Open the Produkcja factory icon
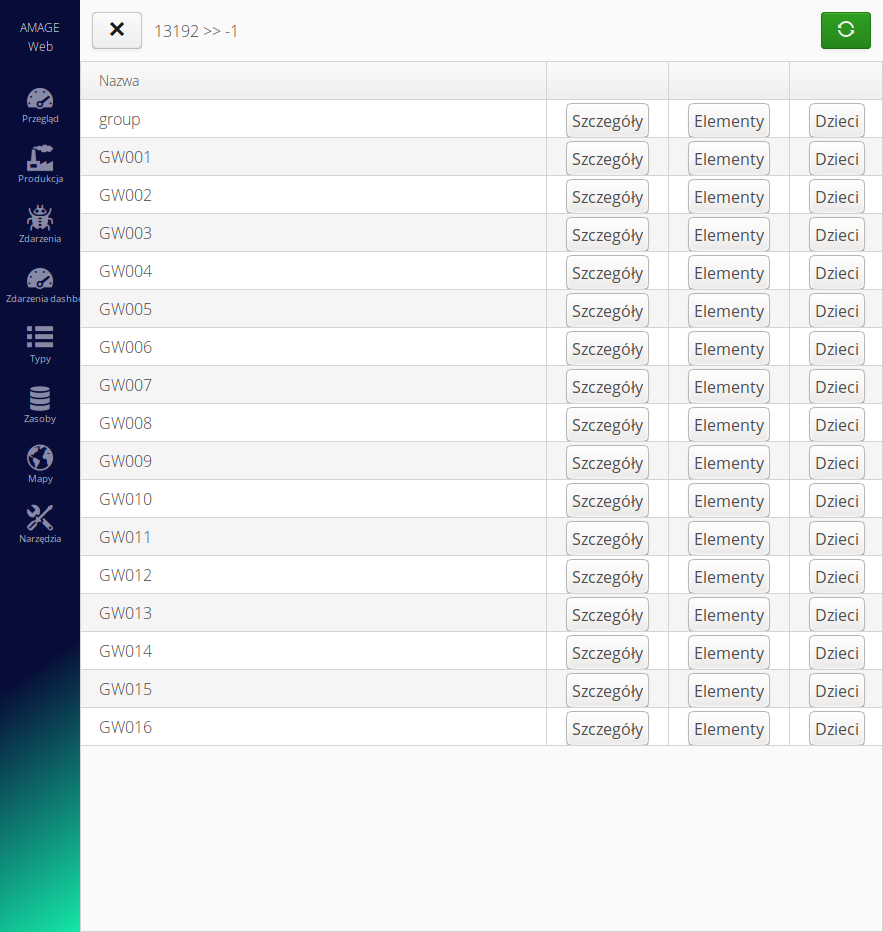Screen dimensions: 883x932 [x=40, y=159]
